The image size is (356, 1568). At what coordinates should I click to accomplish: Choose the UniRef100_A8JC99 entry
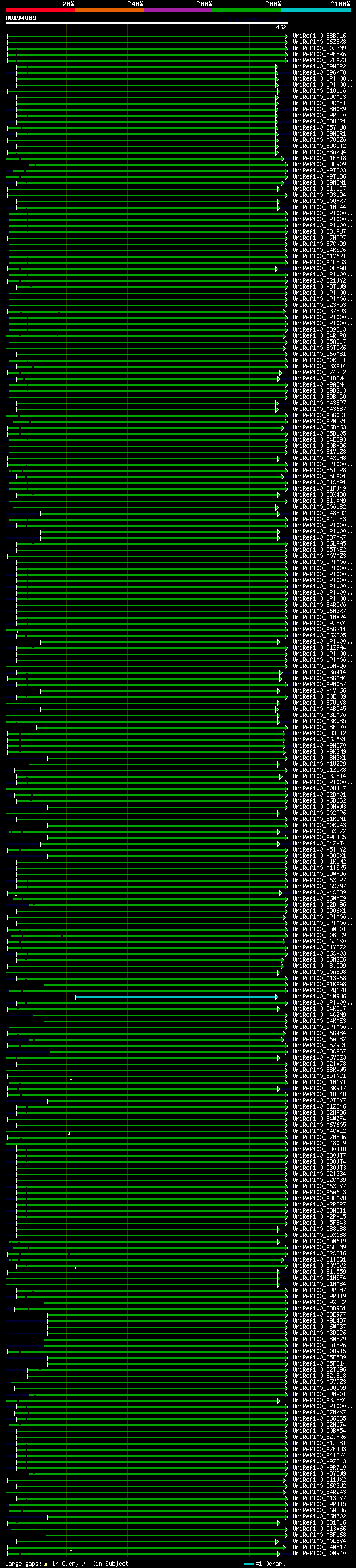click(x=319, y=966)
